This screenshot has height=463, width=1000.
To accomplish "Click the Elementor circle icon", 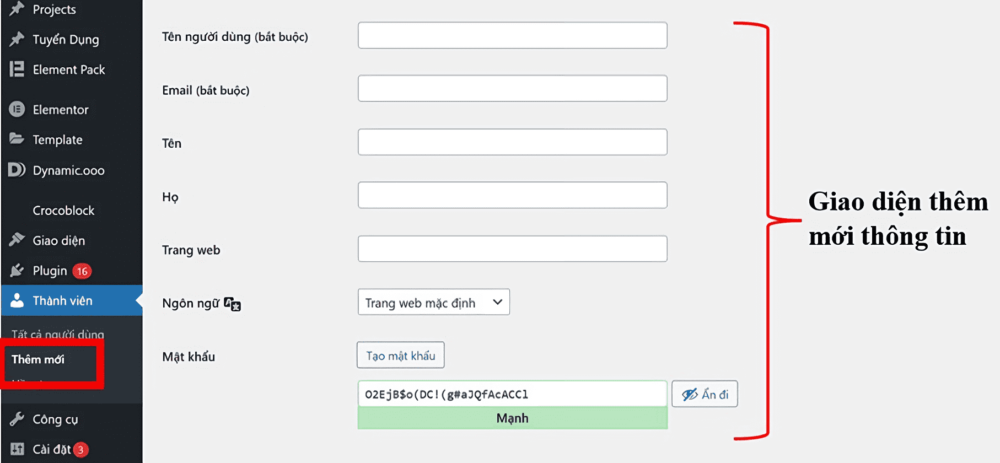I will coord(17,110).
